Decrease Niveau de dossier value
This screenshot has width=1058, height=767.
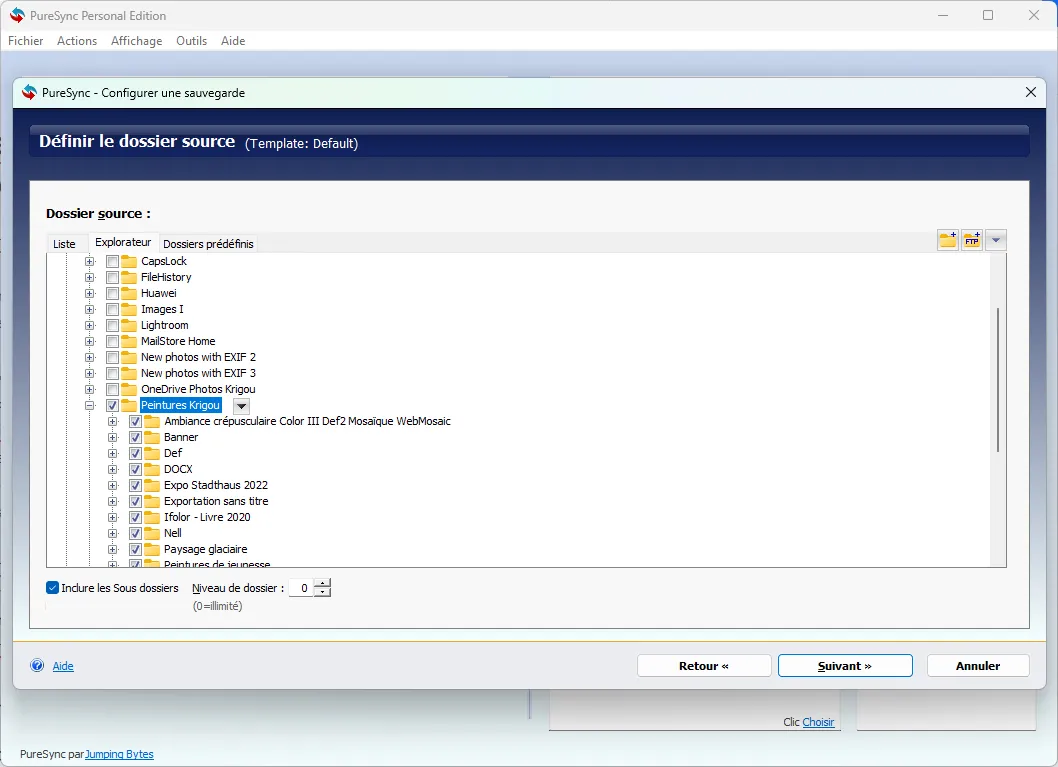(x=323, y=592)
